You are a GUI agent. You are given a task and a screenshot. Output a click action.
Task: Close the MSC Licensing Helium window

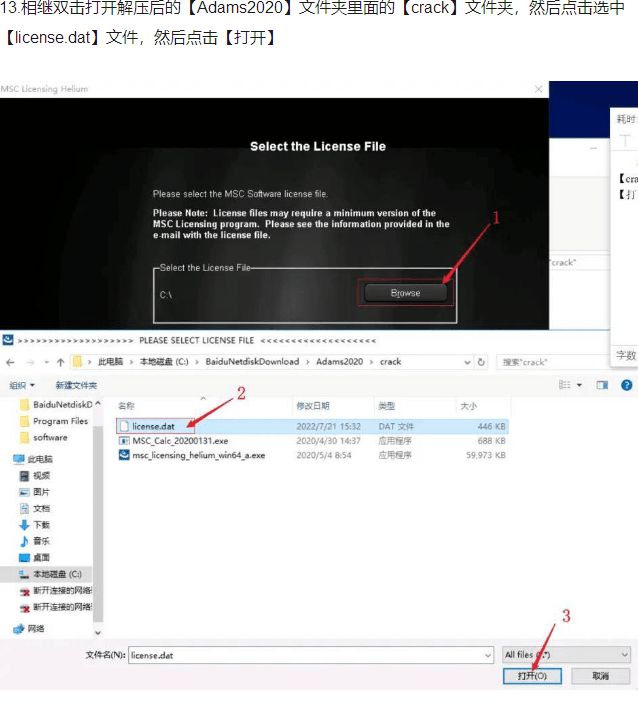tap(538, 89)
